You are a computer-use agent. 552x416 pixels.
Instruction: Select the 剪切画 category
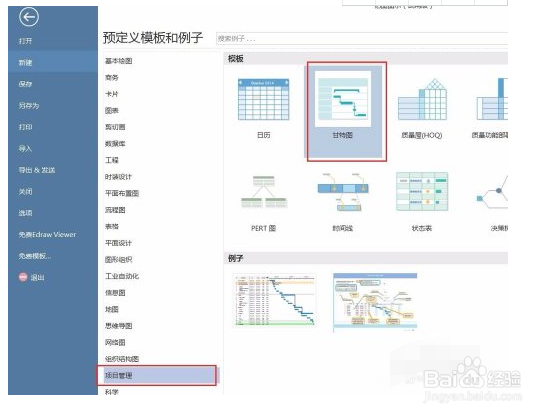tap(115, 127)
